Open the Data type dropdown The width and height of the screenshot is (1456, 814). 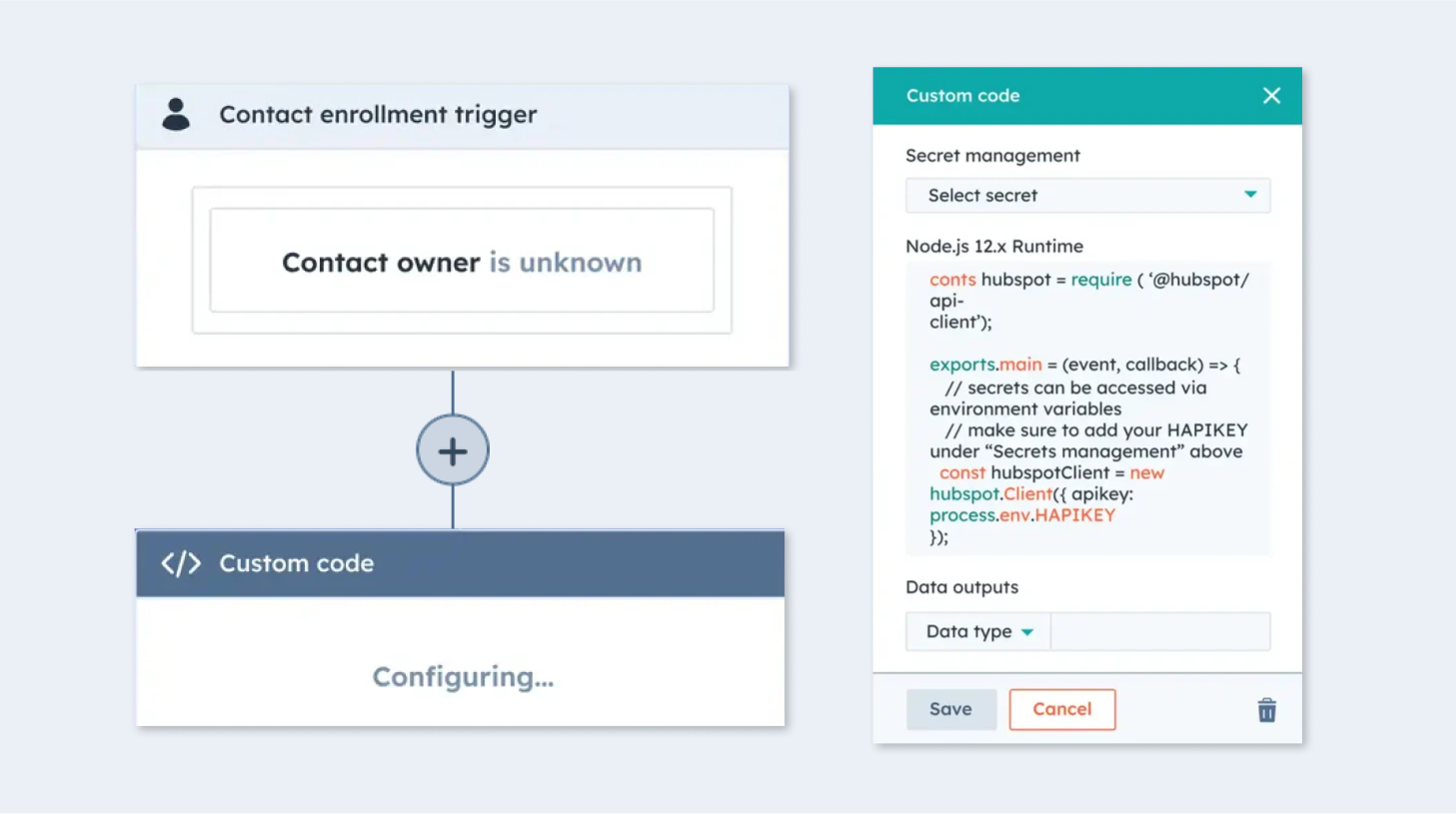click(x=978, y=631)
